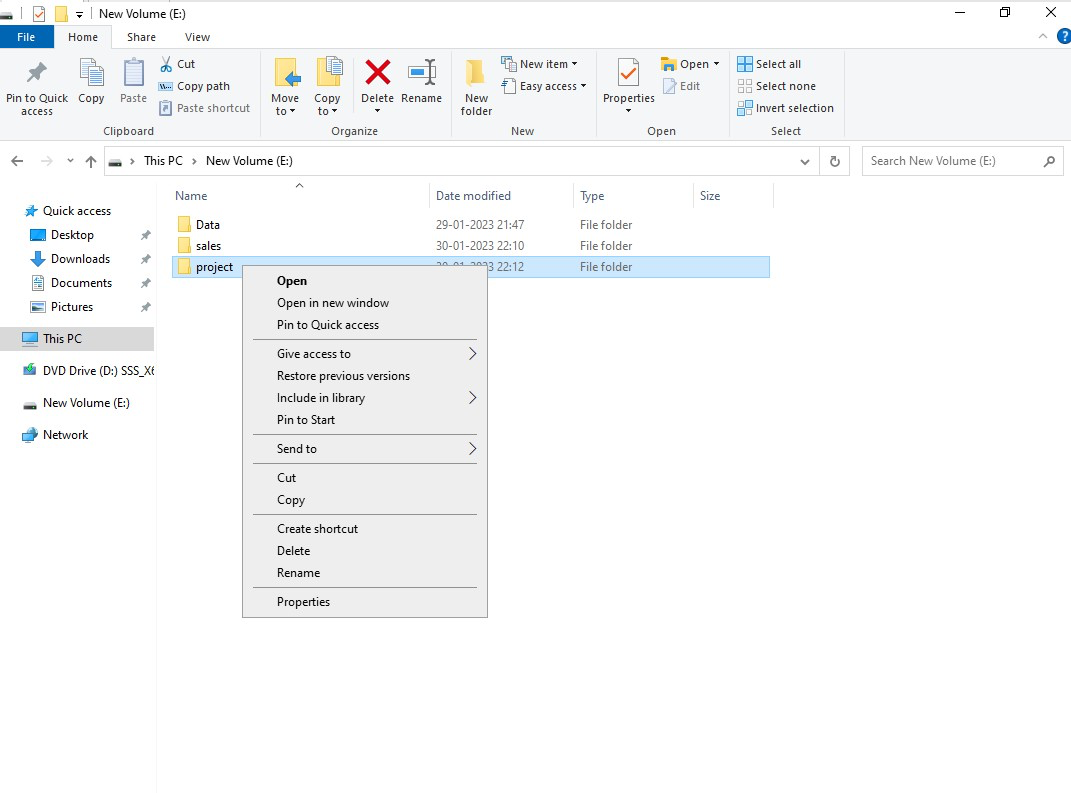Viewport: 1071px width, 793px height.
Task: Click the quick access toolbar new folder icon
Action: tap(61, 14)
